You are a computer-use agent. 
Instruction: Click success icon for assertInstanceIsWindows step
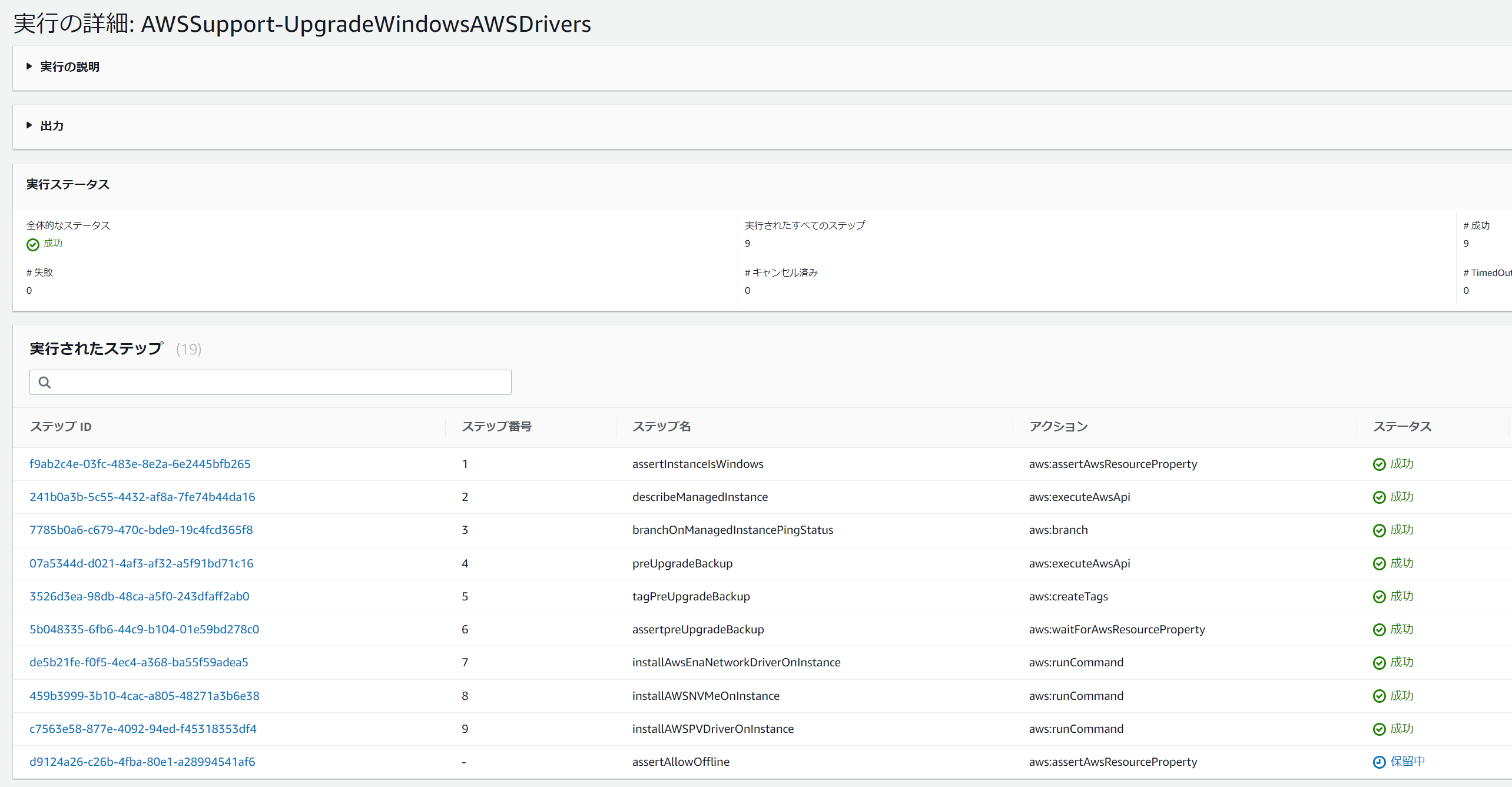coord(1379,464)
